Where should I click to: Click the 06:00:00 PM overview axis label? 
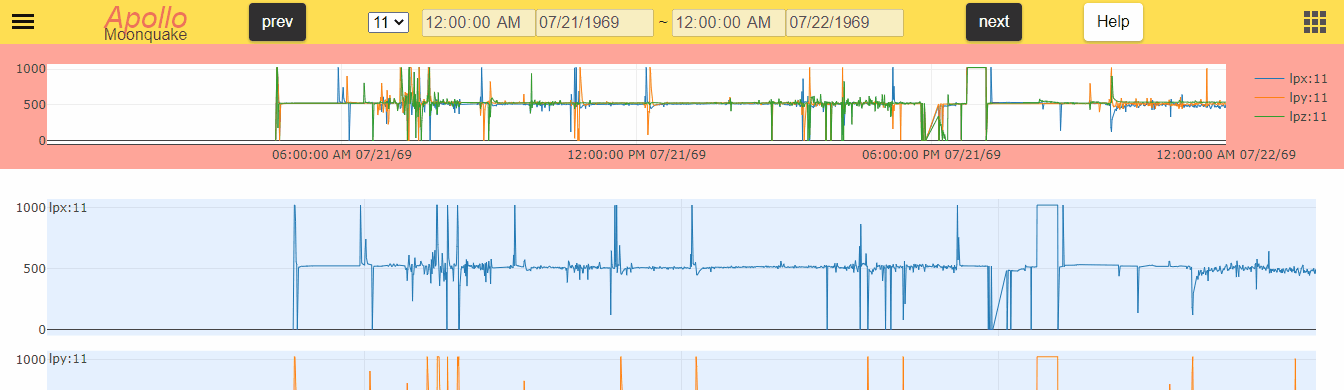tap(931, 155)
